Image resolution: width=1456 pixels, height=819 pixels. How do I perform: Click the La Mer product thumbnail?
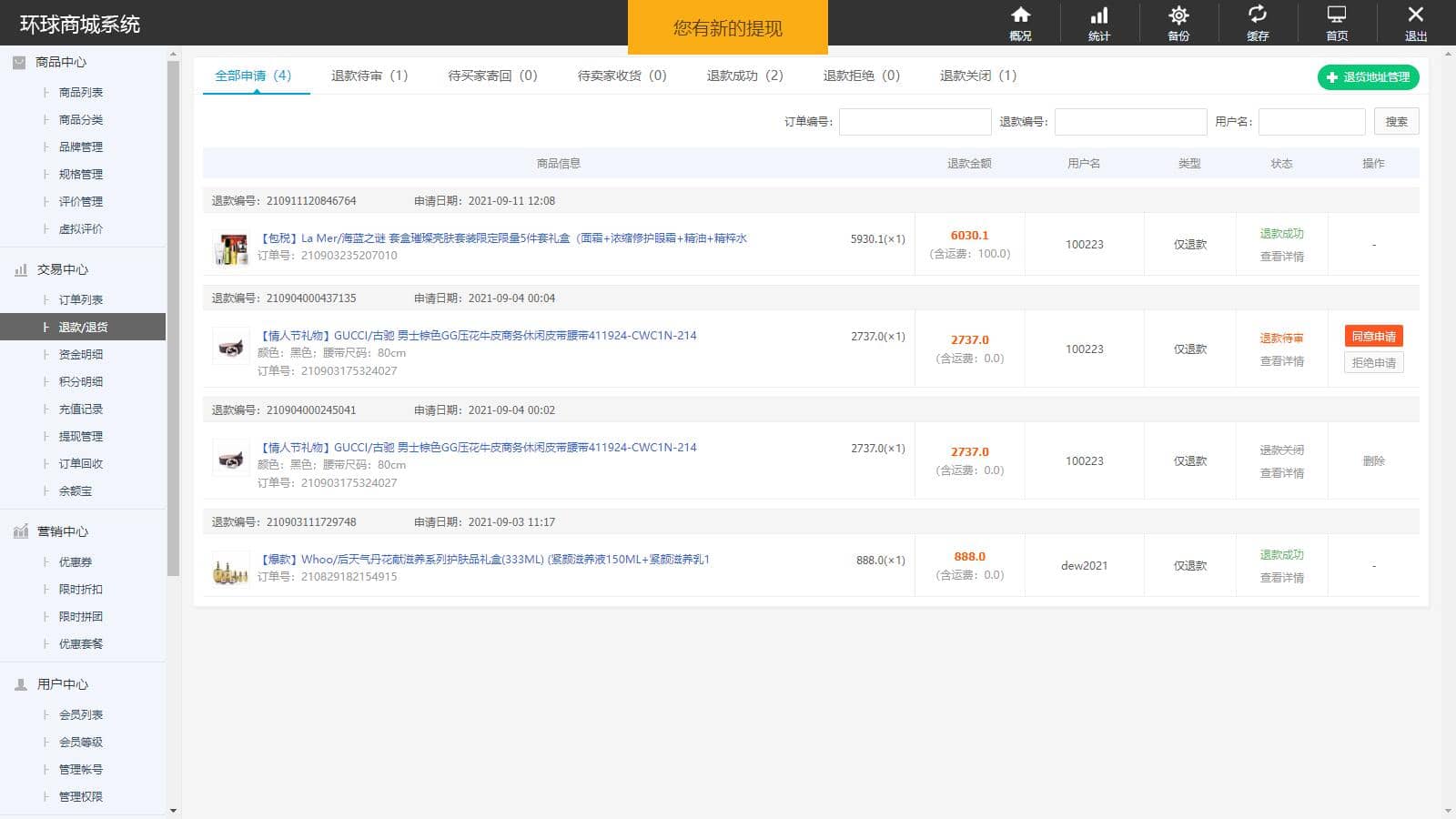point(230,248)
